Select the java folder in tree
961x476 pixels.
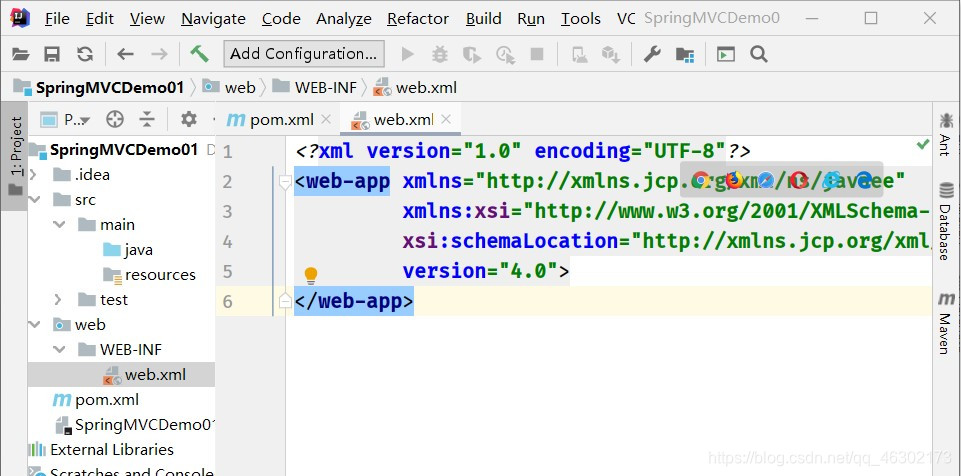click(129, 250)
